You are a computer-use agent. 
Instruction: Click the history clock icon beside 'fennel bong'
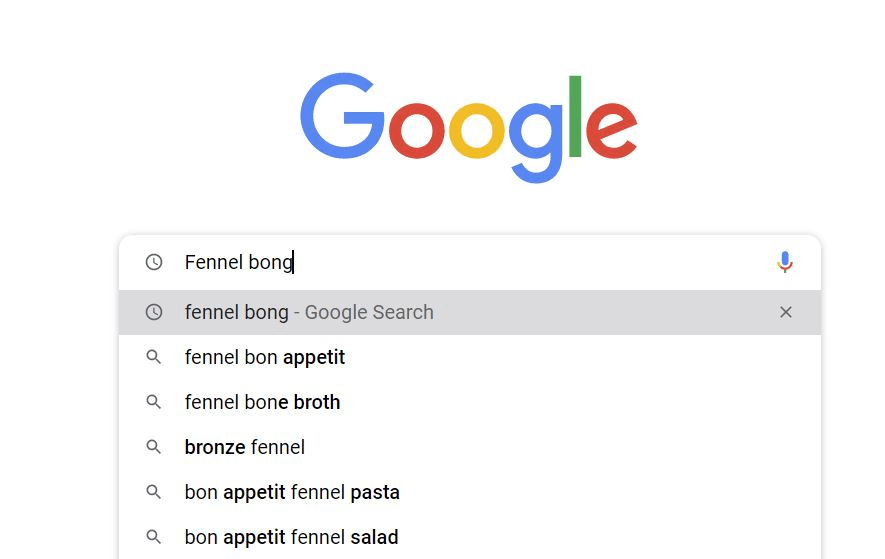154,312
